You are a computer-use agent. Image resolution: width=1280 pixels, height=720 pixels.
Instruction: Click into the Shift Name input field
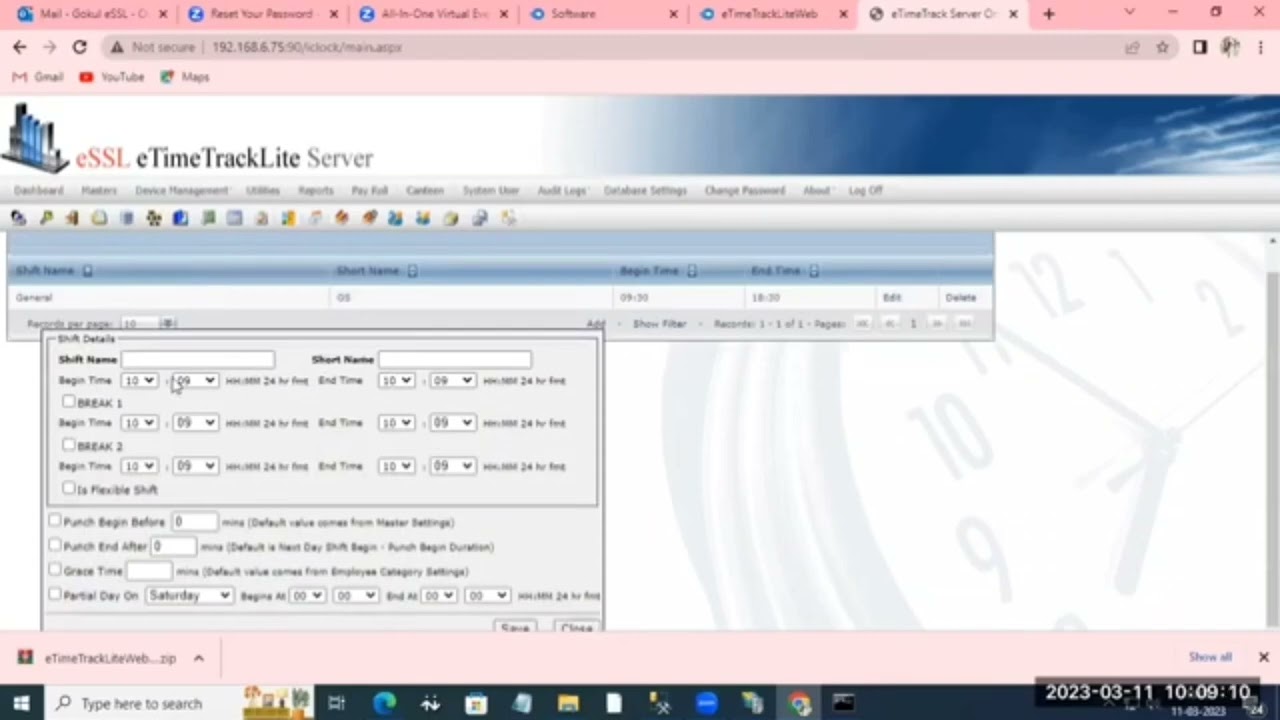point(198,359)
